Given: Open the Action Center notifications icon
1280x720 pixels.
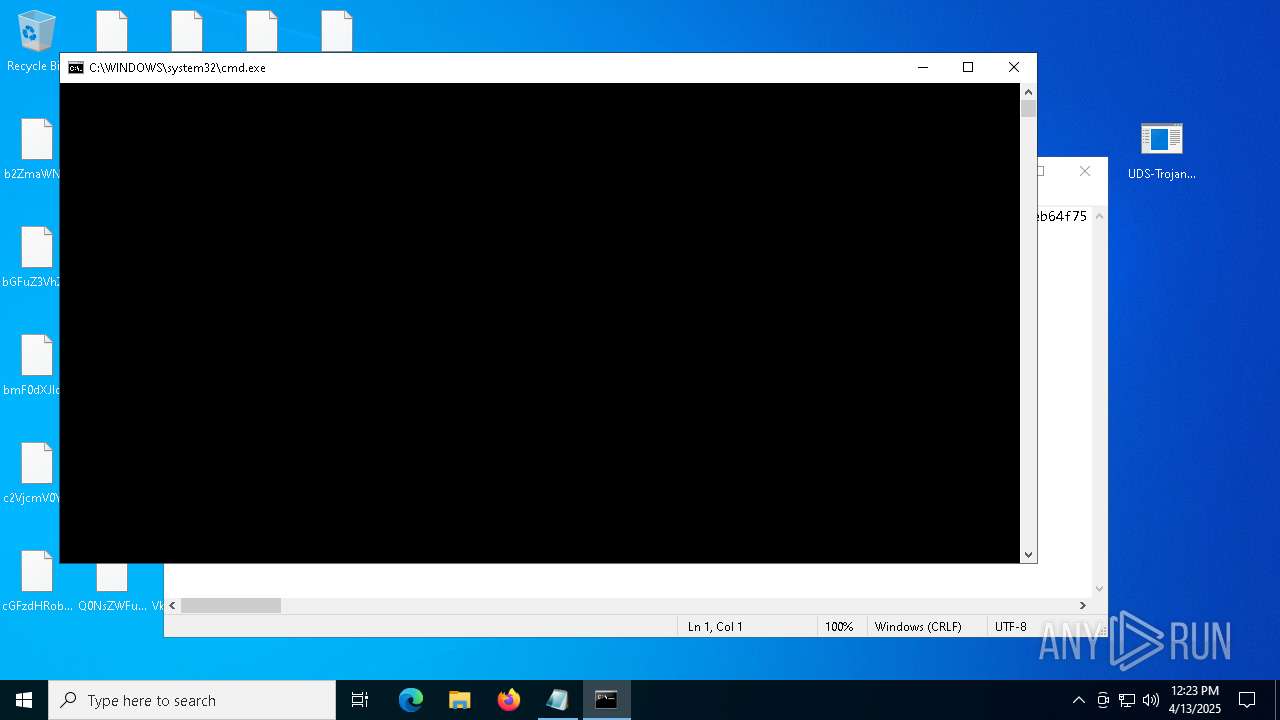Looking at the screenshot, I should point(1247,700).
